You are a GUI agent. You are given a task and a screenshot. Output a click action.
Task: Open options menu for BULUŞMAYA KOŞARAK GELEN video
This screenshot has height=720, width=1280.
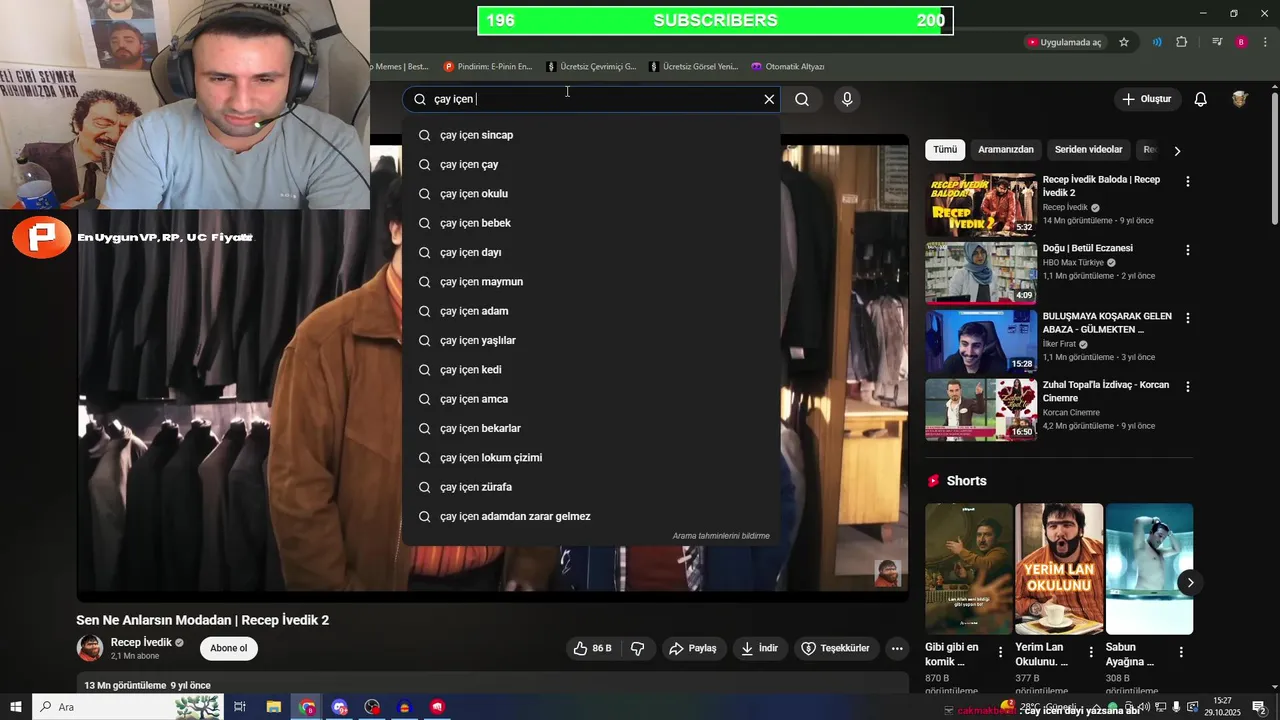coord(1188,318)
